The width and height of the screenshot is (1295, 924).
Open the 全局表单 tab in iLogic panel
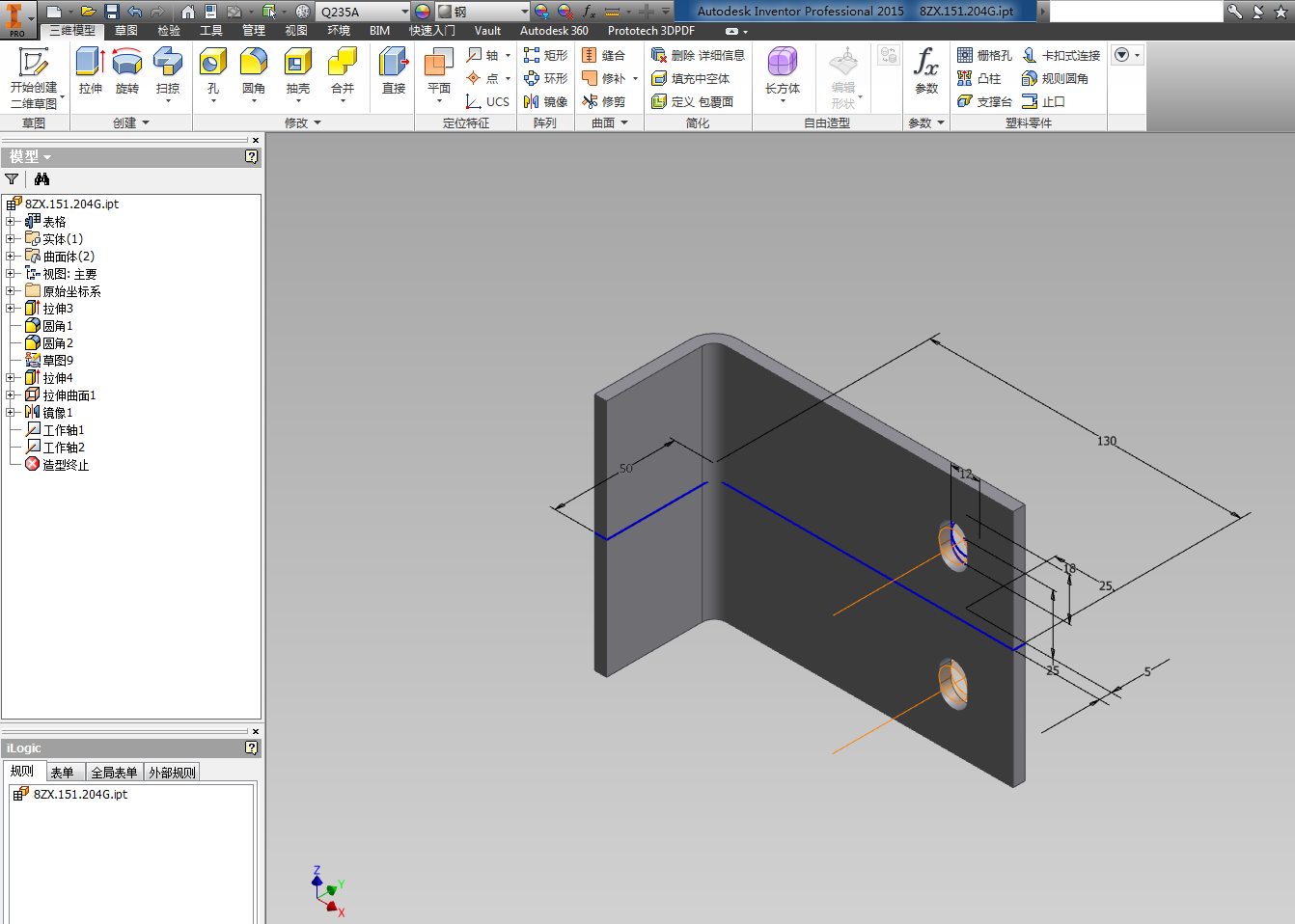[114, 773]
